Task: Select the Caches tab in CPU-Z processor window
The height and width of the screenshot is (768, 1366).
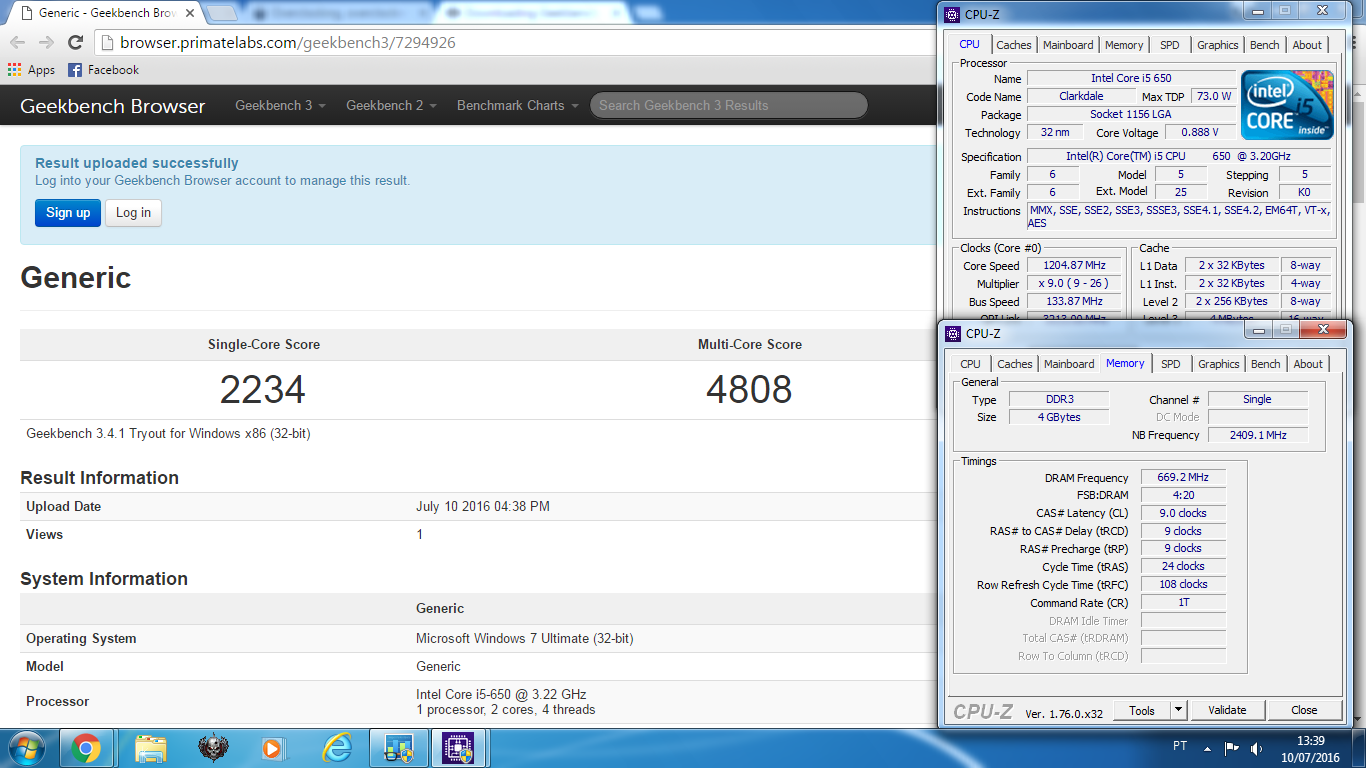Action: (x=1013, y=45)
